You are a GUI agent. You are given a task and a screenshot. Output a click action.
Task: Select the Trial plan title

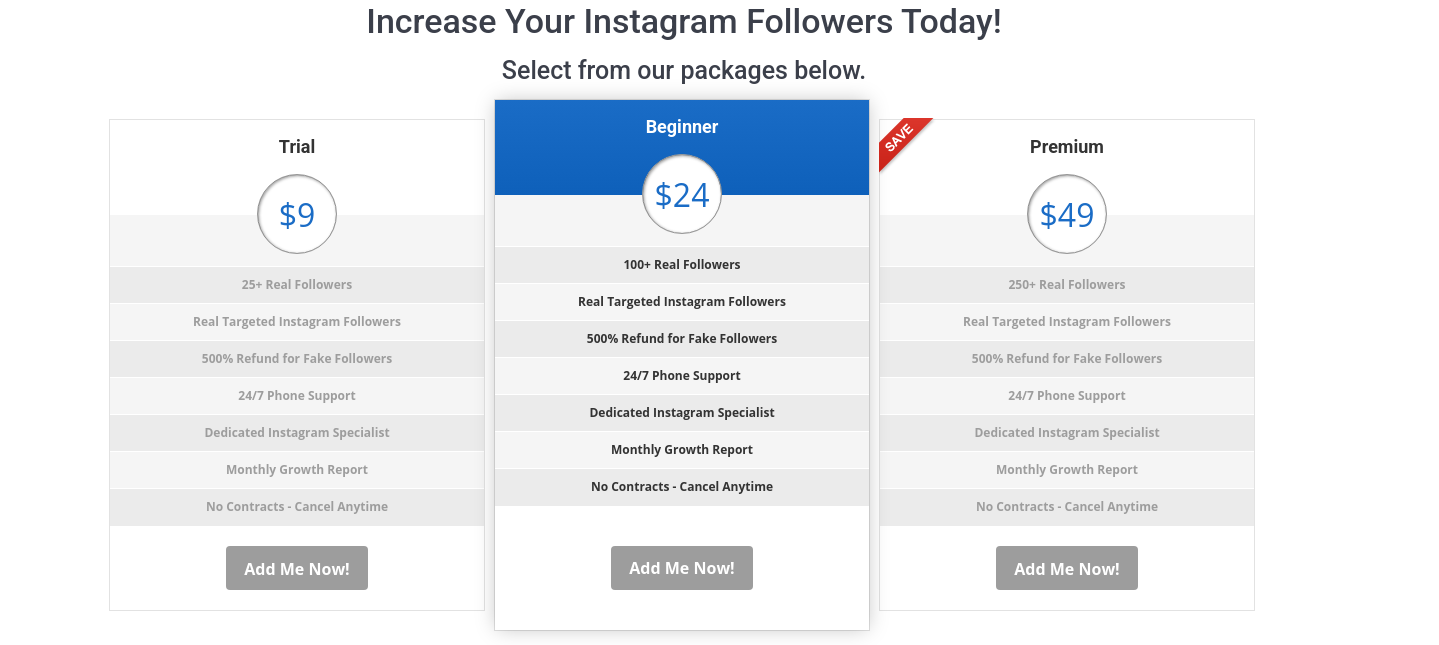297,147
